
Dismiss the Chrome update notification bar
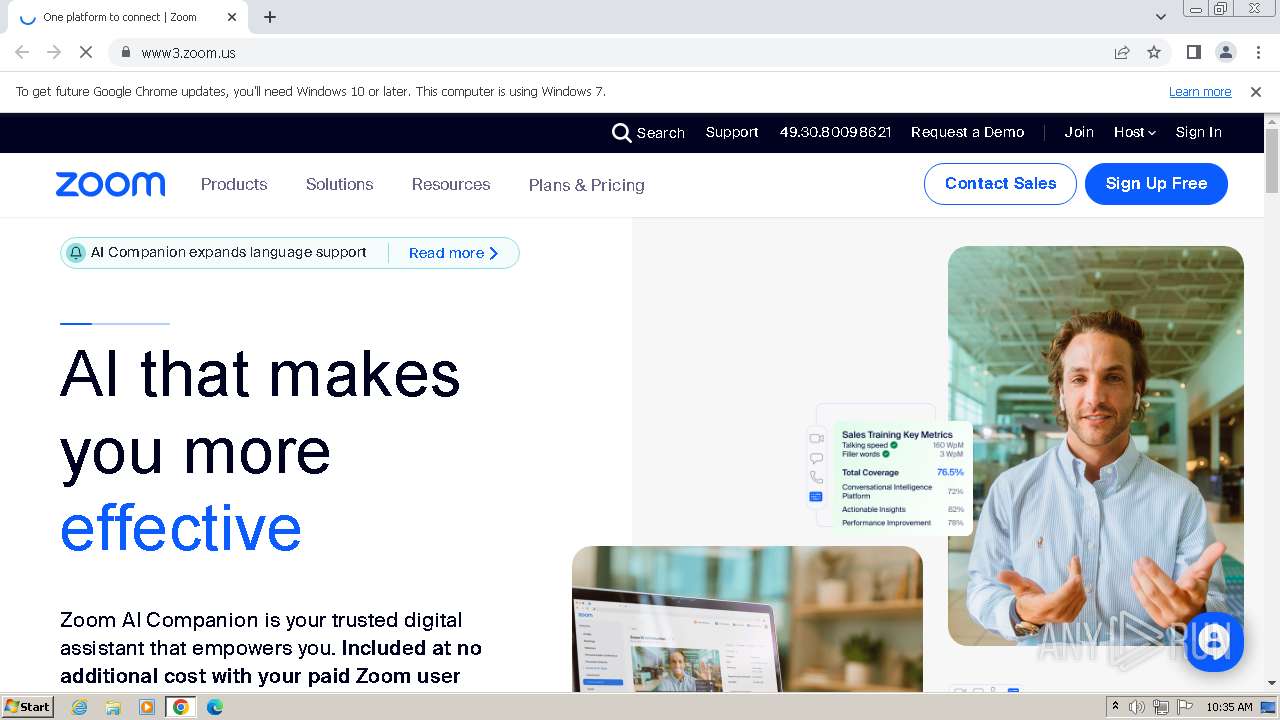(x=1256, y=92)
